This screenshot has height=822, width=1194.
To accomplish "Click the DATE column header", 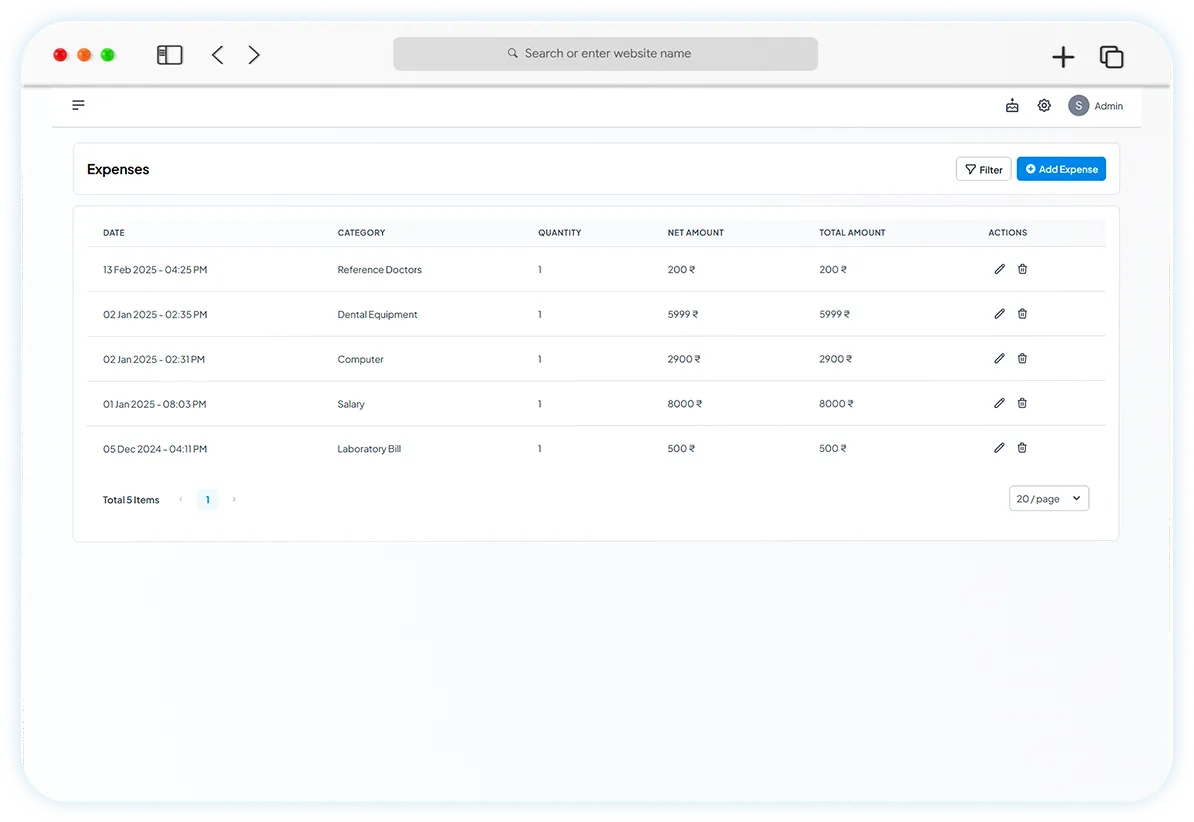I will pos(113,233).
